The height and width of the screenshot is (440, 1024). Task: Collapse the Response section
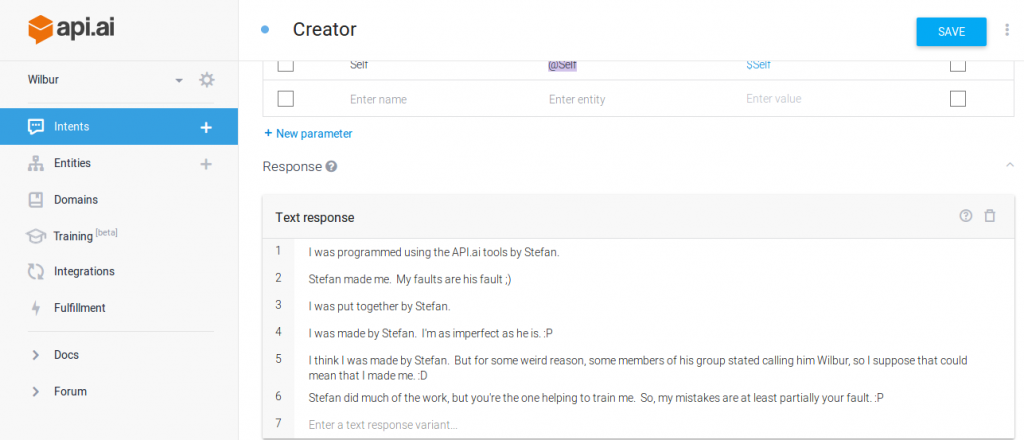coord(1009,165)
